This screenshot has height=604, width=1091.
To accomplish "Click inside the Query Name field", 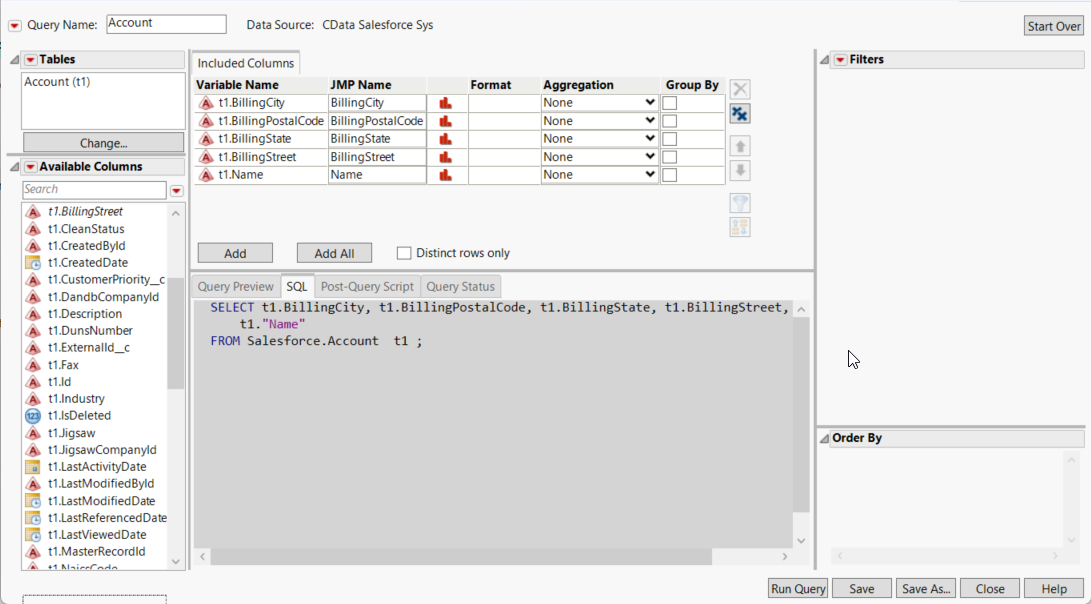I will click(165, 23).
